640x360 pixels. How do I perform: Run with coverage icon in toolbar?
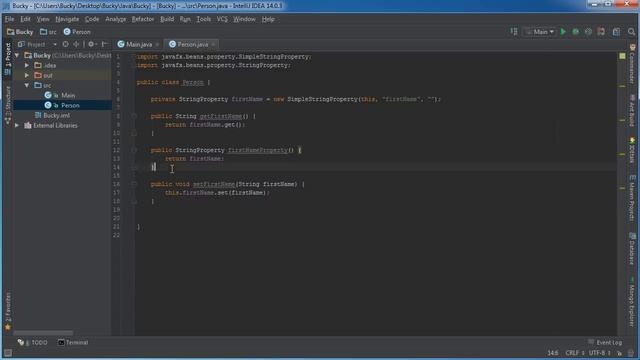pos(588,31)
